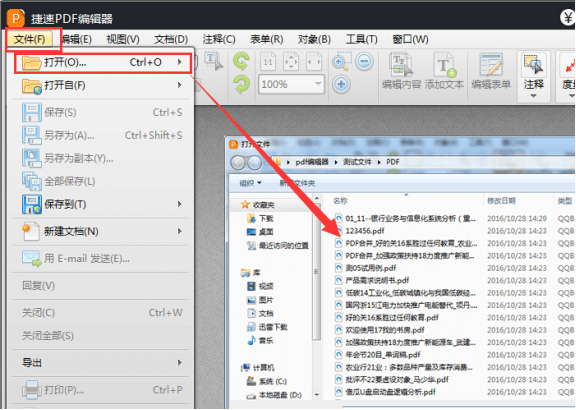
Task: Click 关闭(C) menu entry
Action: point(102,313)
